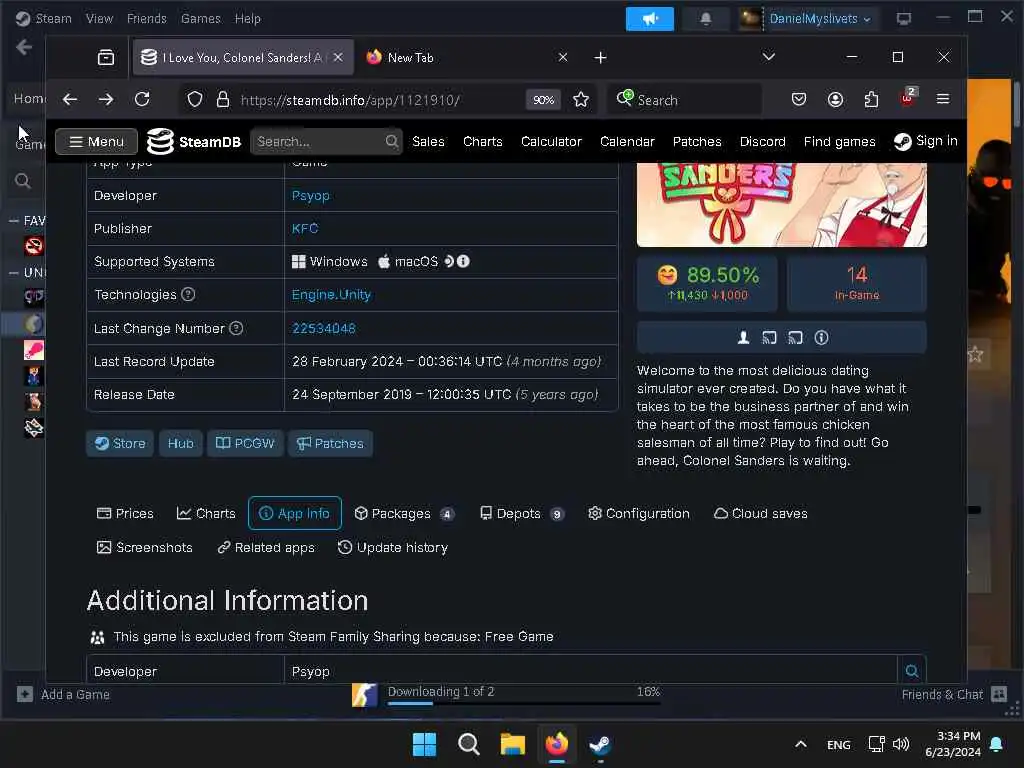Open publisher KFC link

pyautogui.click(x=305, y=229)
